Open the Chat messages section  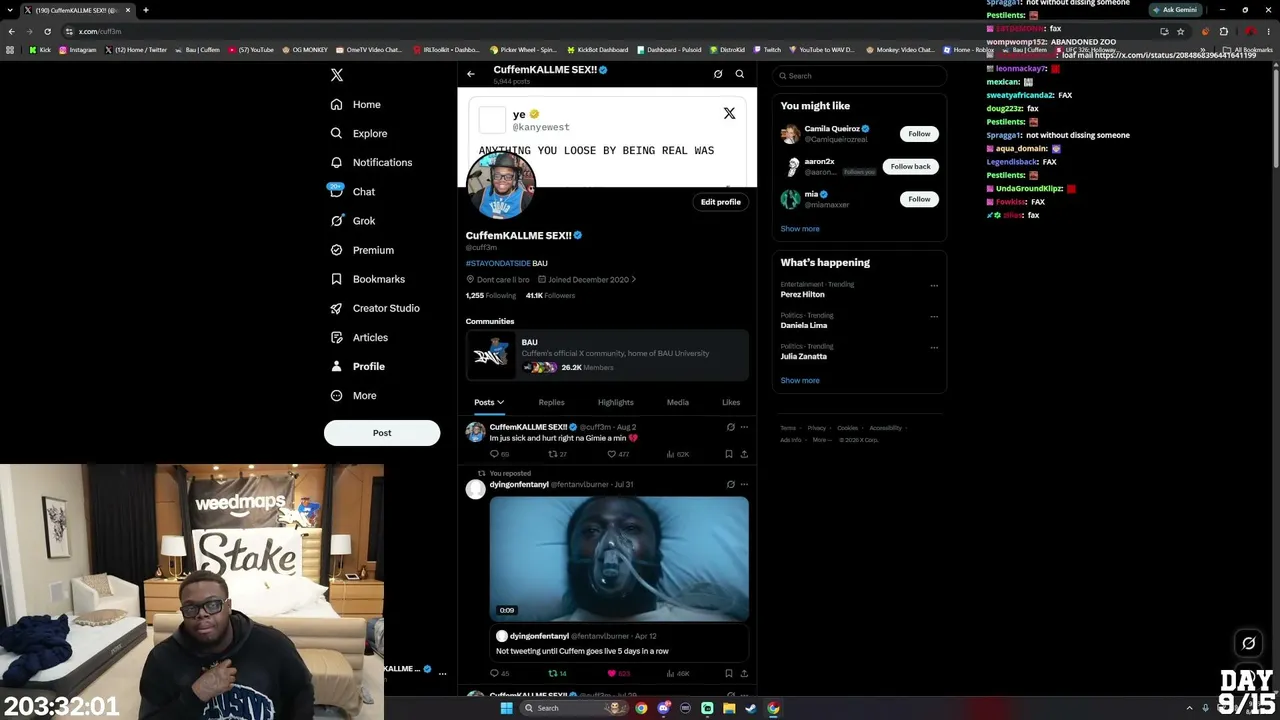(352, 192)
